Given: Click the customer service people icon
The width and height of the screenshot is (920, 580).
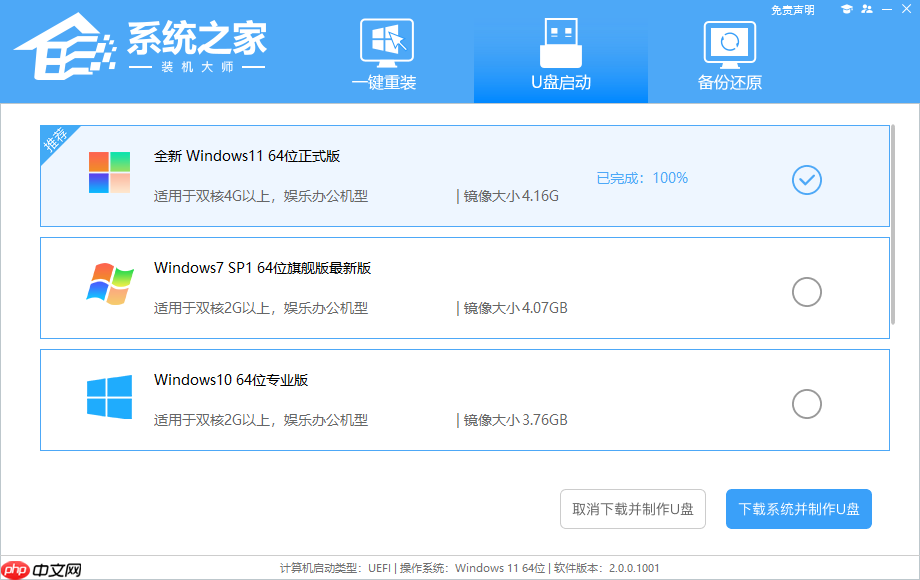Looking at the screenshot, I should (x=866, y=9).
